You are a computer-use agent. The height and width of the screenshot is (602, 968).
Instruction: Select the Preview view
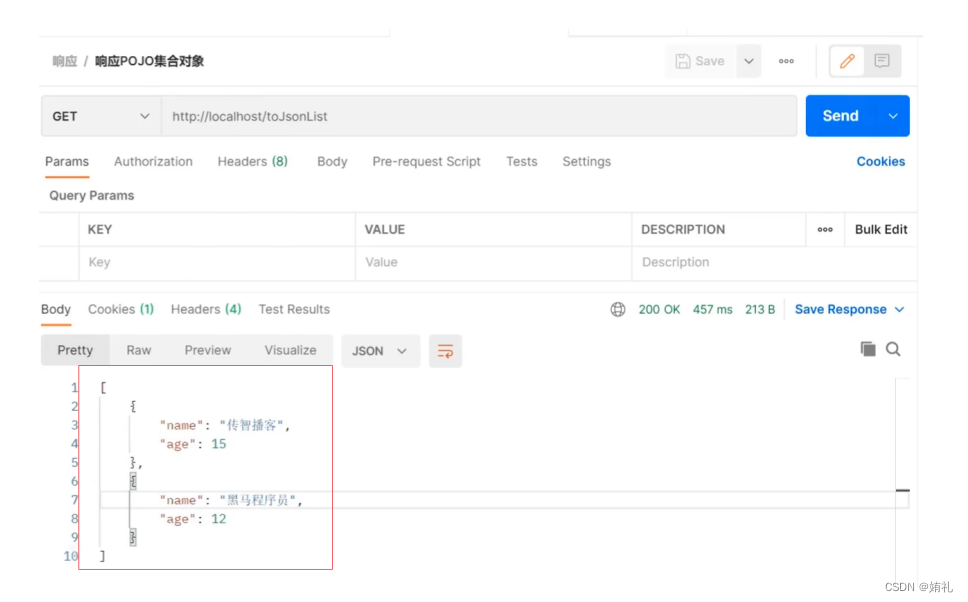tap(207, 351)
